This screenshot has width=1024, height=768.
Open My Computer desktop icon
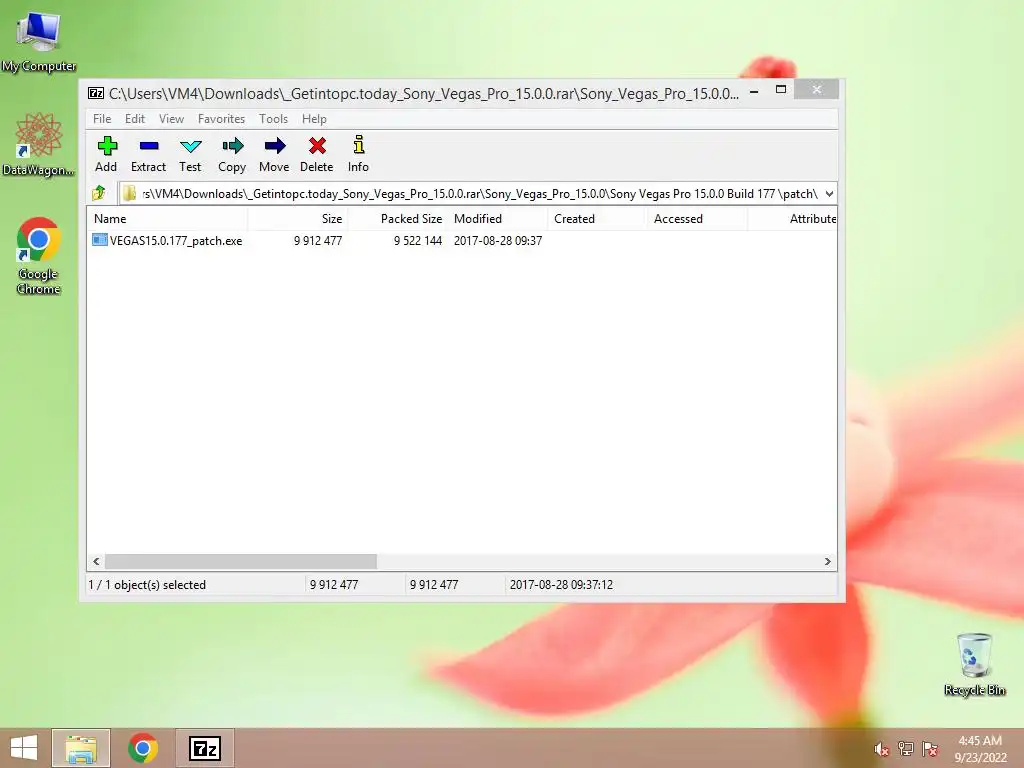point(39,40)
